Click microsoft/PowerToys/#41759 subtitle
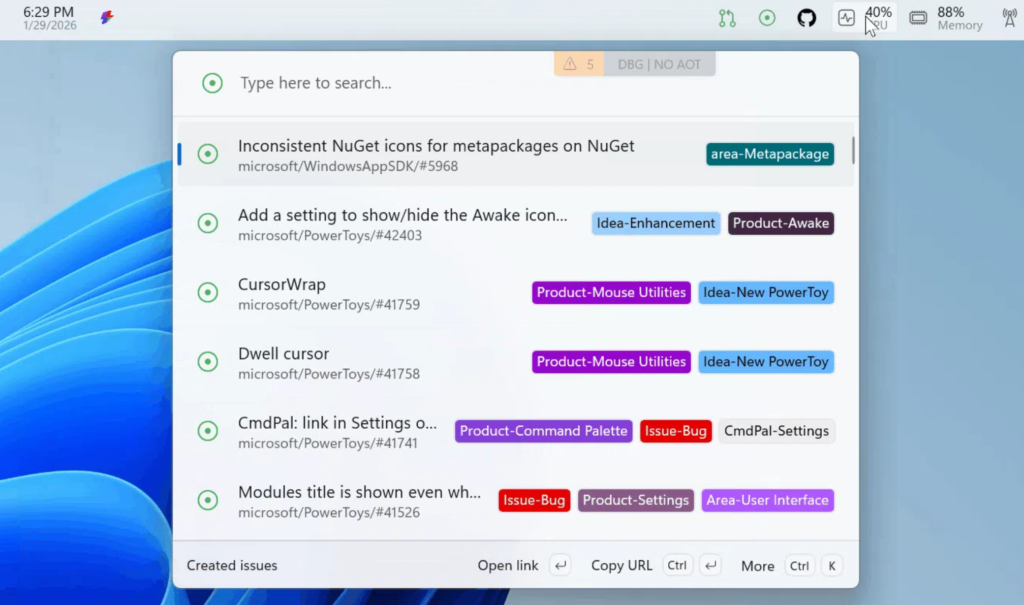Viewport: 1024px width, 605px height. click(328, 304)
